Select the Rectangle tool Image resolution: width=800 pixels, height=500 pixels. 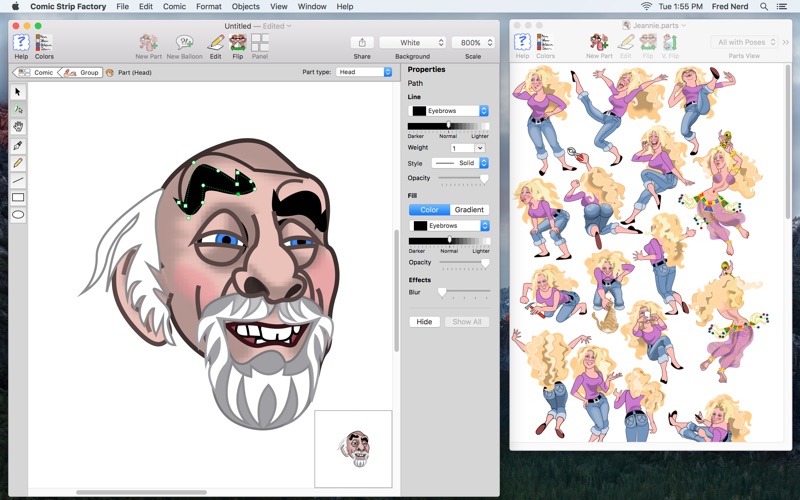click(18, 197)
